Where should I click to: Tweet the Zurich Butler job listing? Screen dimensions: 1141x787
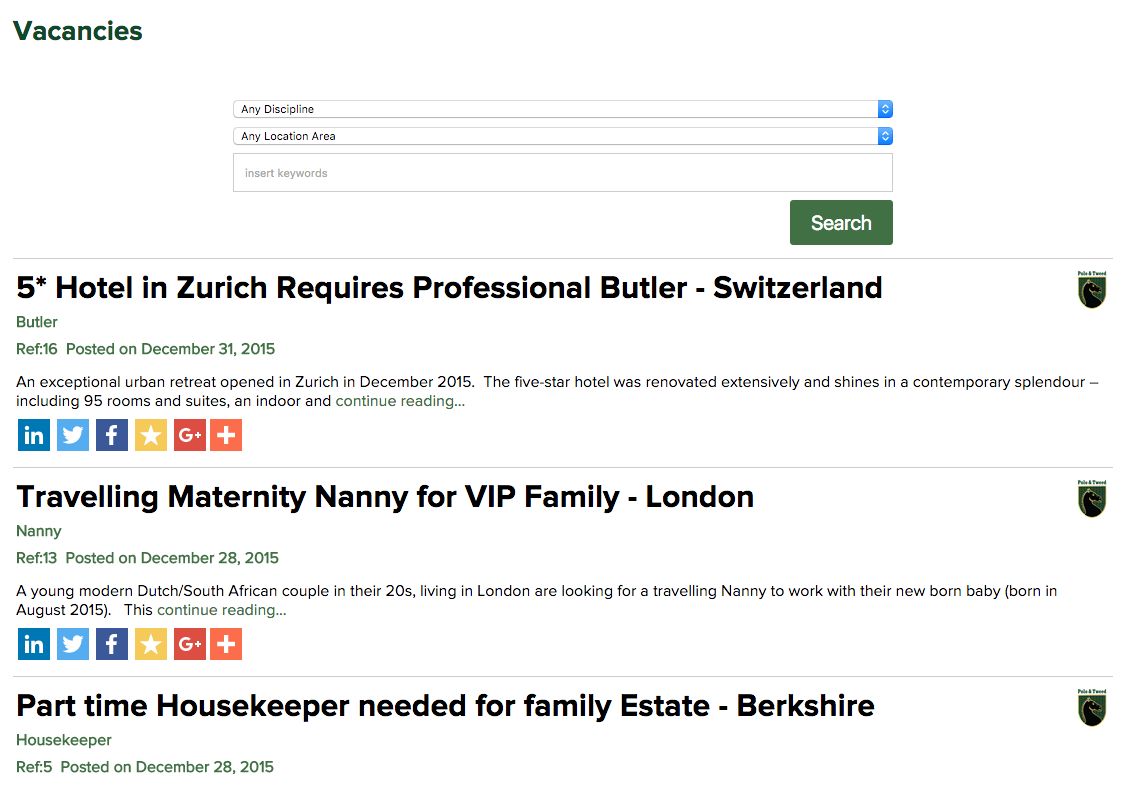pyautogui.click(x=72, y=434)
